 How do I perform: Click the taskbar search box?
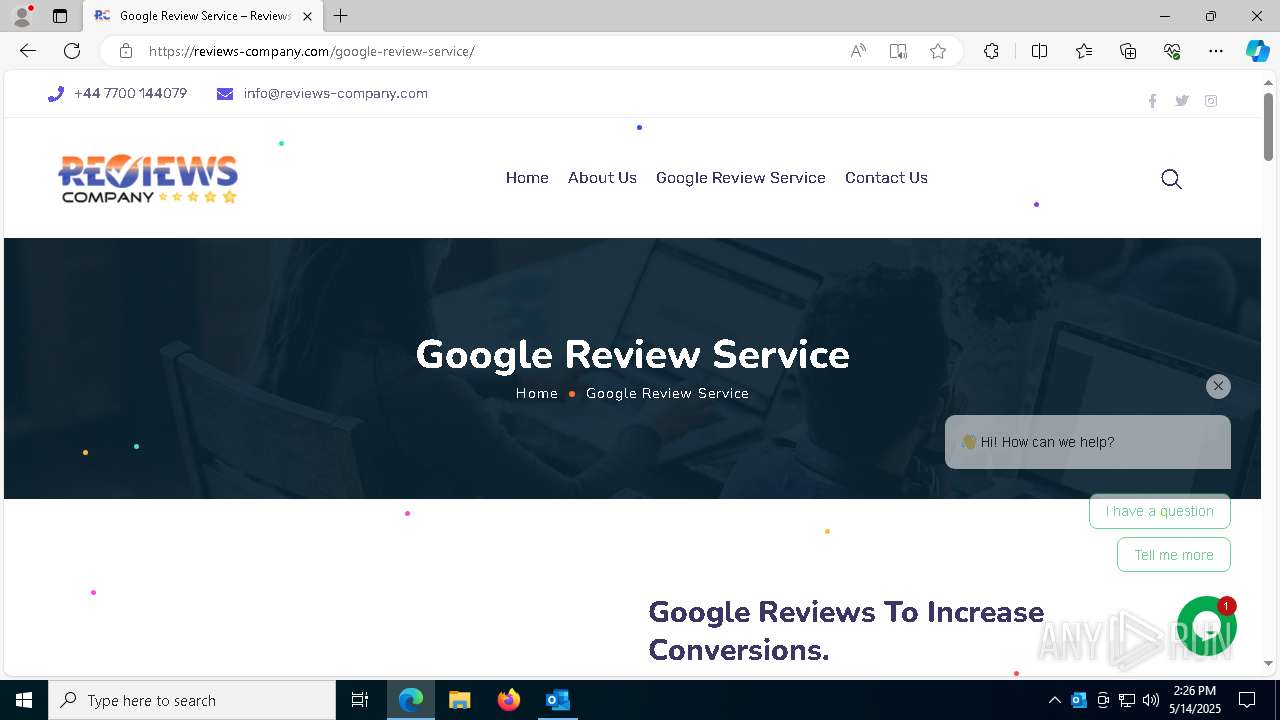192,700
